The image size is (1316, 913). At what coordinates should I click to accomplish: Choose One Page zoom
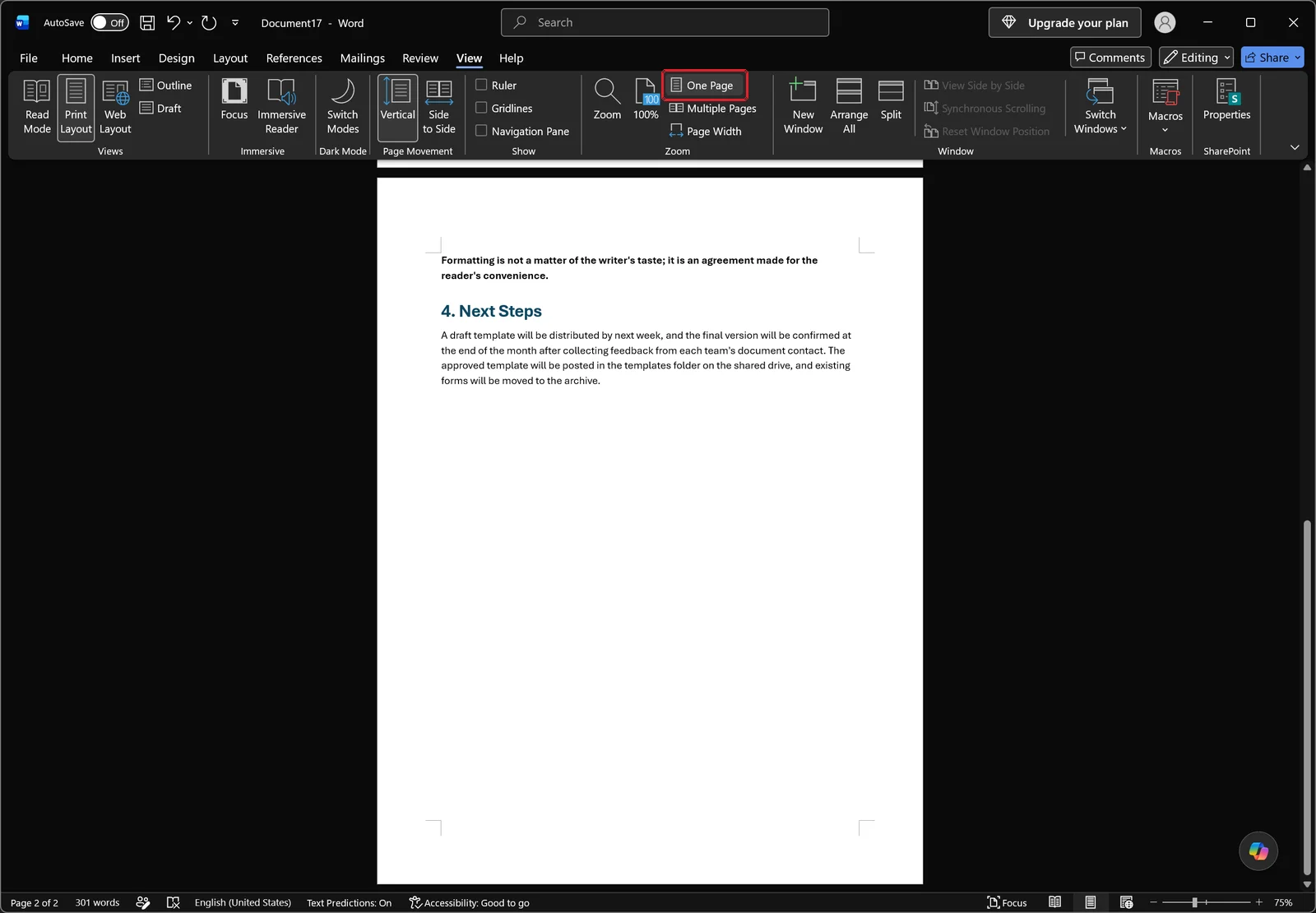(x=704, y=85)
